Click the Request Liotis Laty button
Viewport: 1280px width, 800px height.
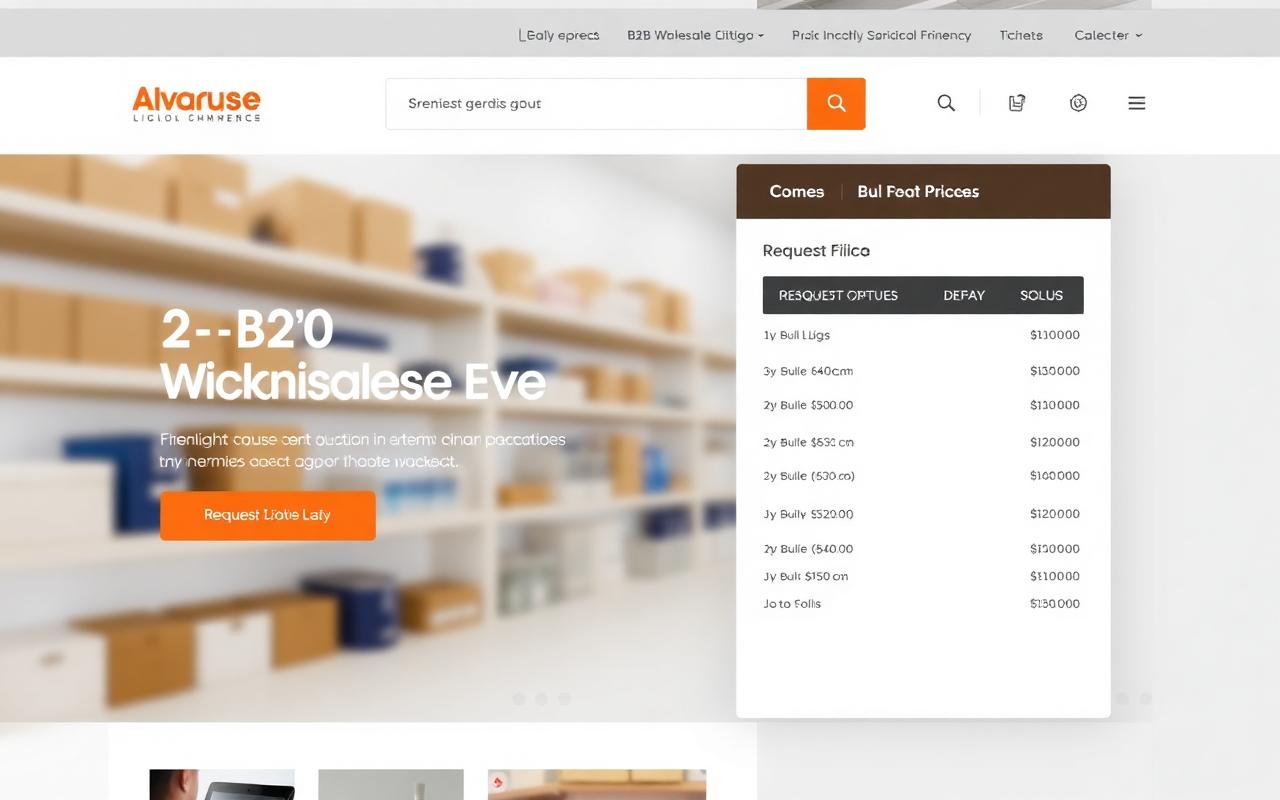click(x=267, y=515)
